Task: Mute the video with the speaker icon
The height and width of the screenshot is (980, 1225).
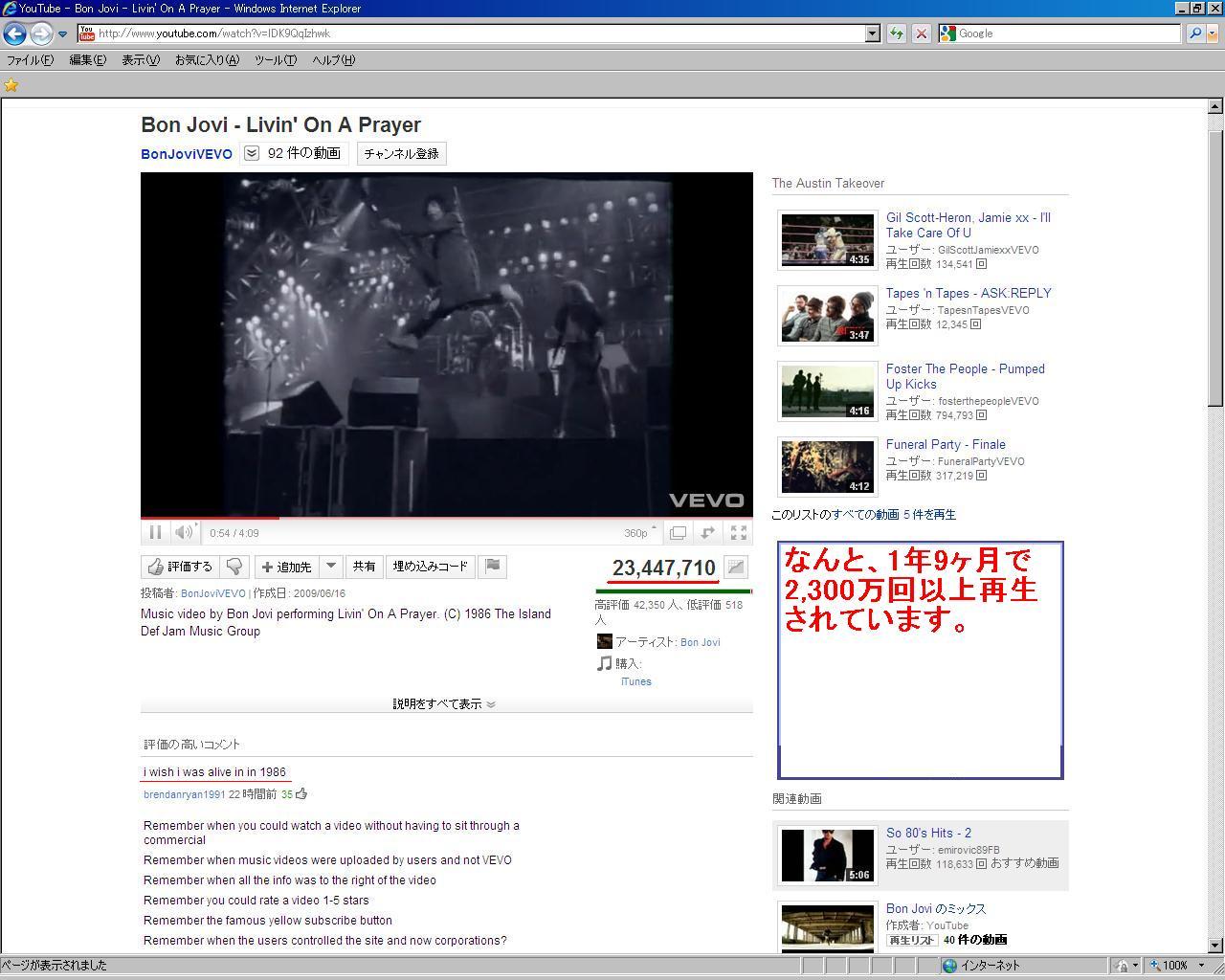Action: [x=184, y=532]
